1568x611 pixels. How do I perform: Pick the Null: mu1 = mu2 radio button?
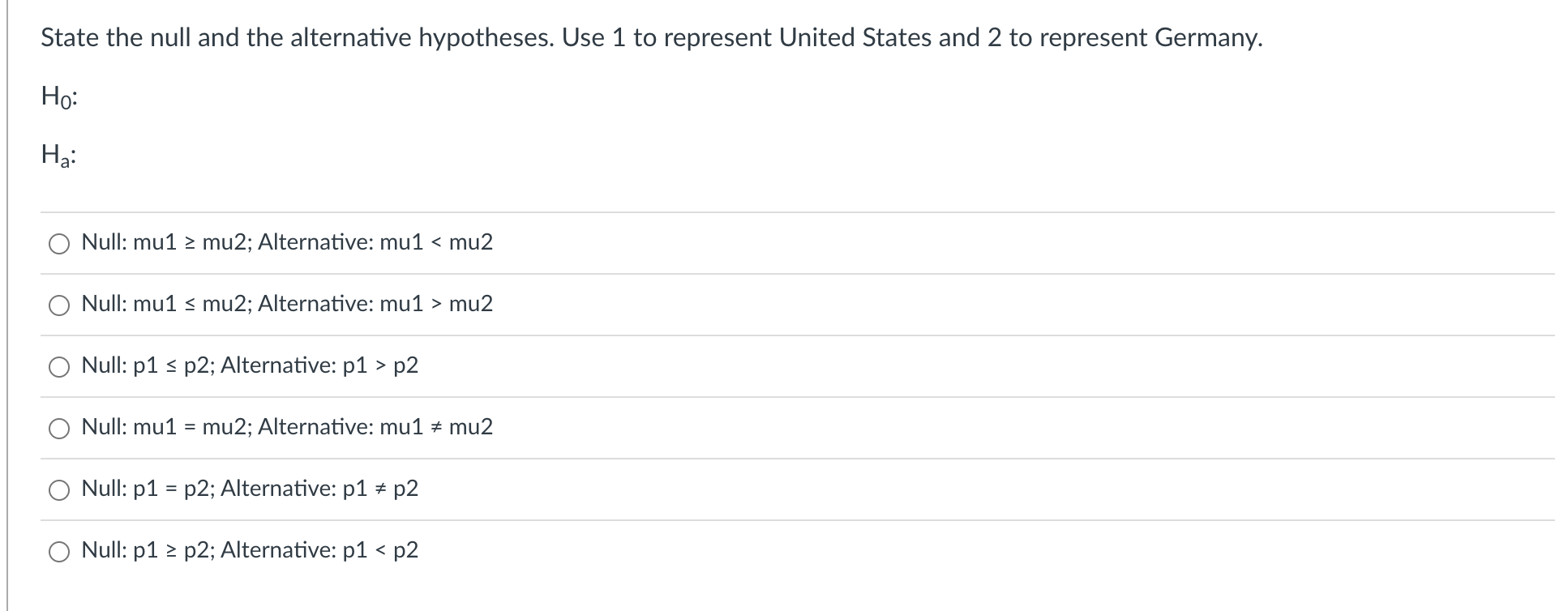pyautogui.click(x=59, y=429)
